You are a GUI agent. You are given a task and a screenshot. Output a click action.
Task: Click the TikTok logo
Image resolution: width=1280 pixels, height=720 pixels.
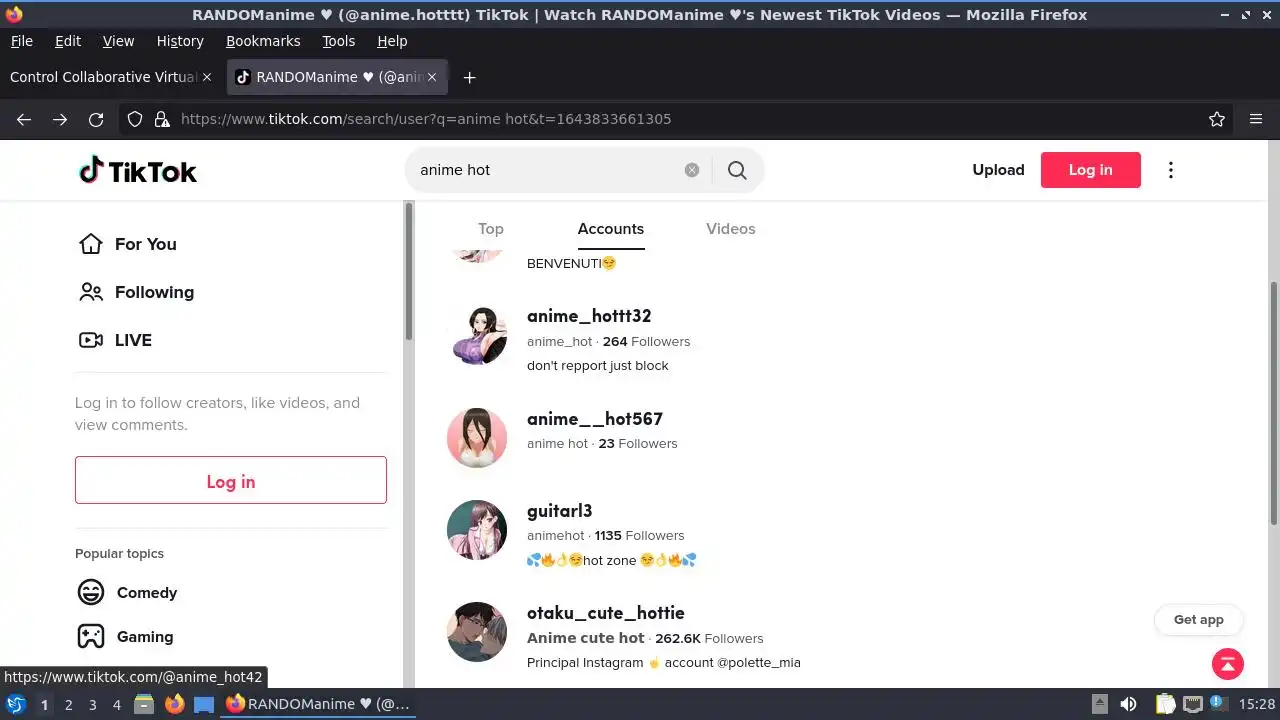[138, 171]
